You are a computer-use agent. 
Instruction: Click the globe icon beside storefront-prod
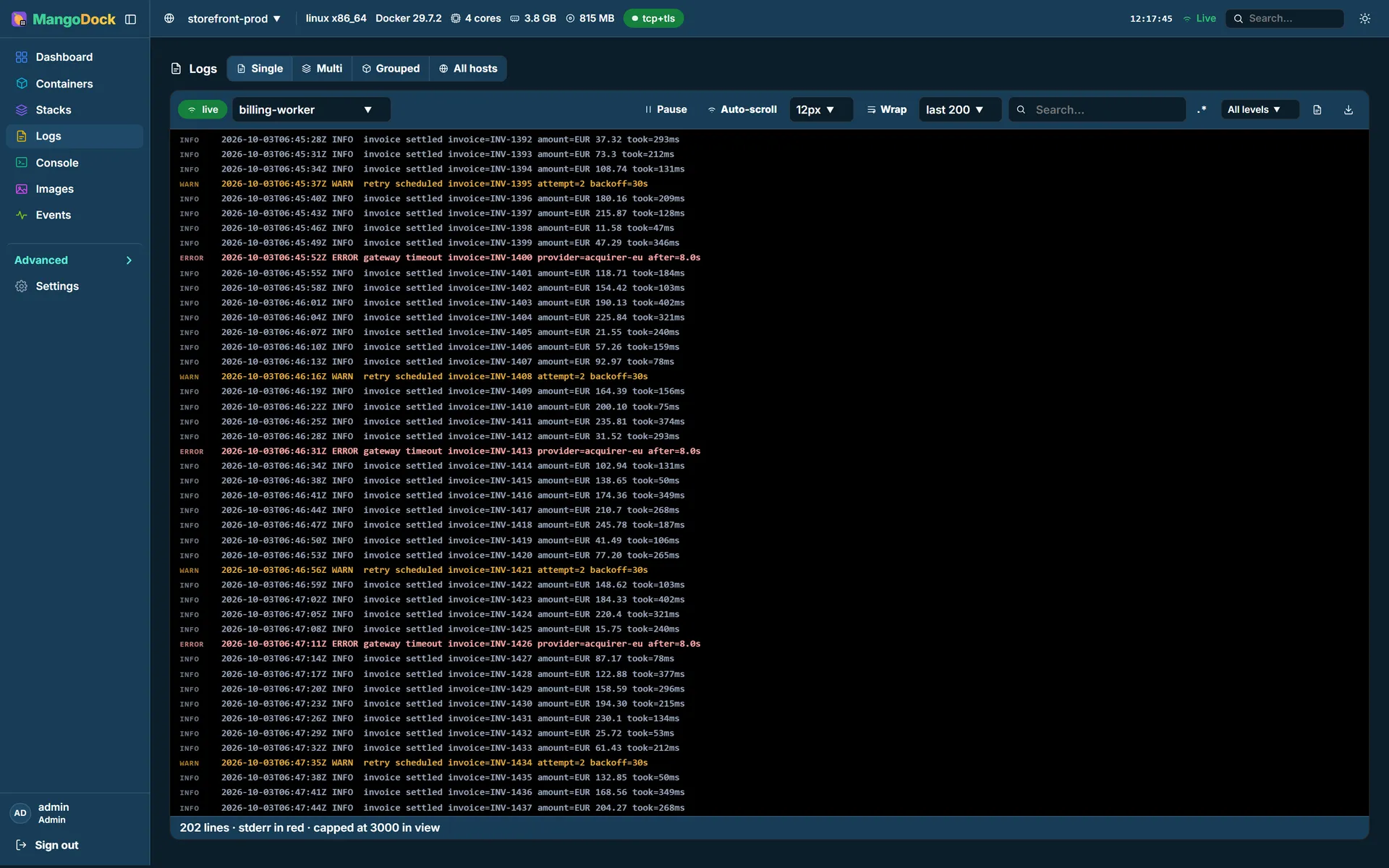click(169, 19)
